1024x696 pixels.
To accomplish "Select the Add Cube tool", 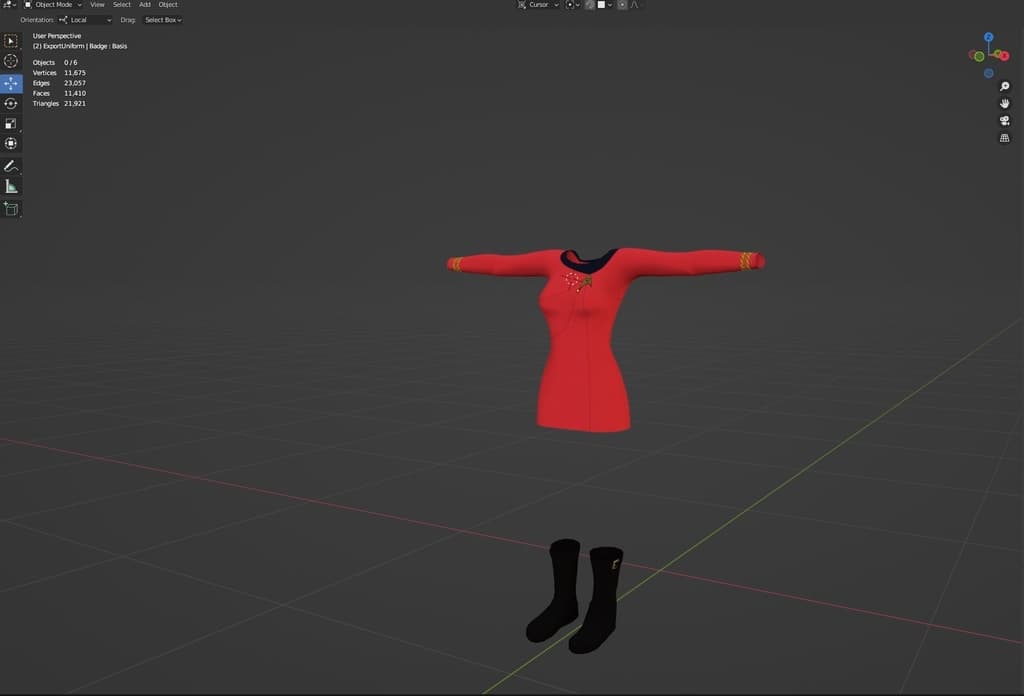I will click(11, 209).
